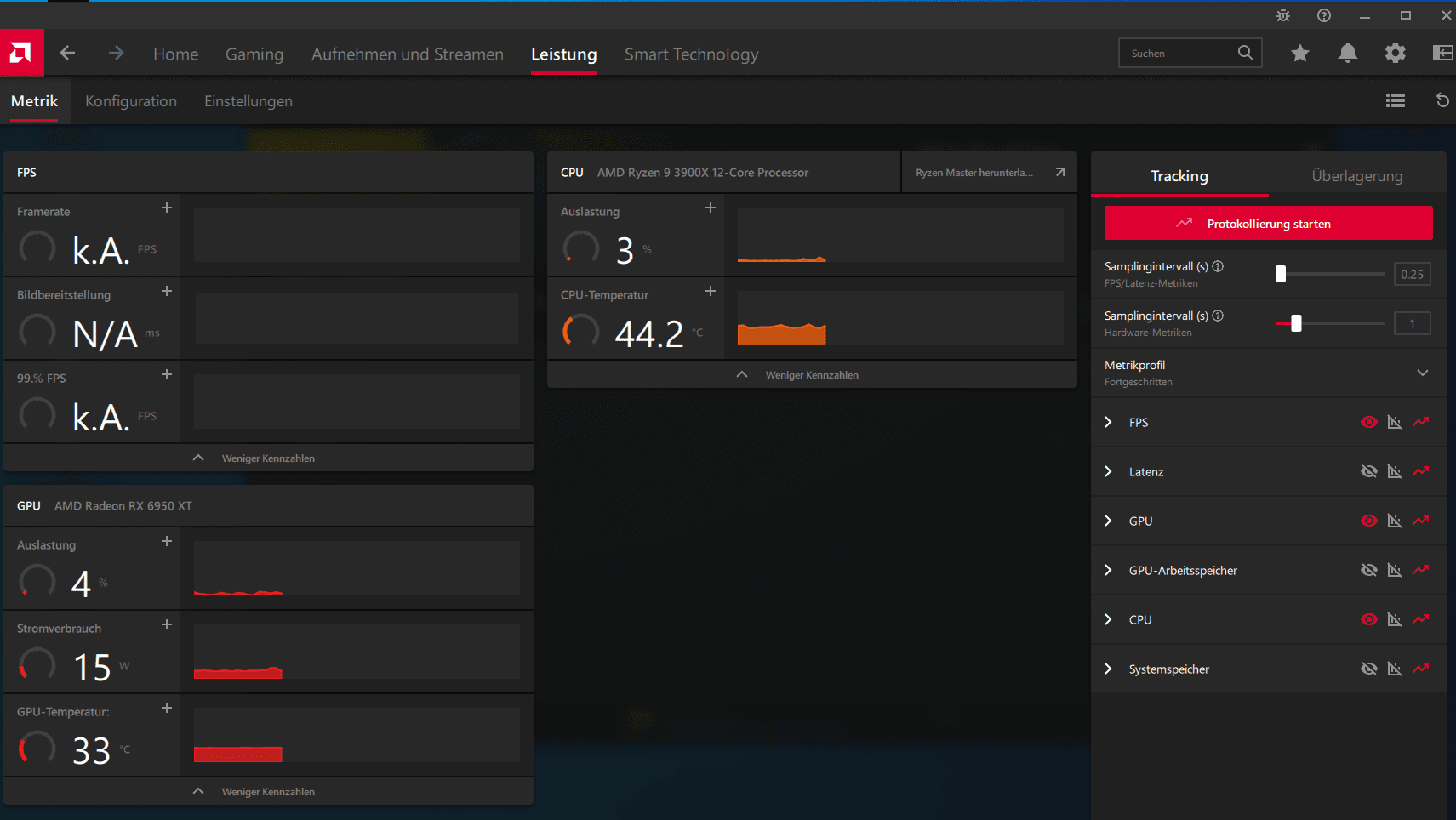This screenshot has height=820, width=1456.
Task: Go back with the left arrow
Action: [68, 54]
